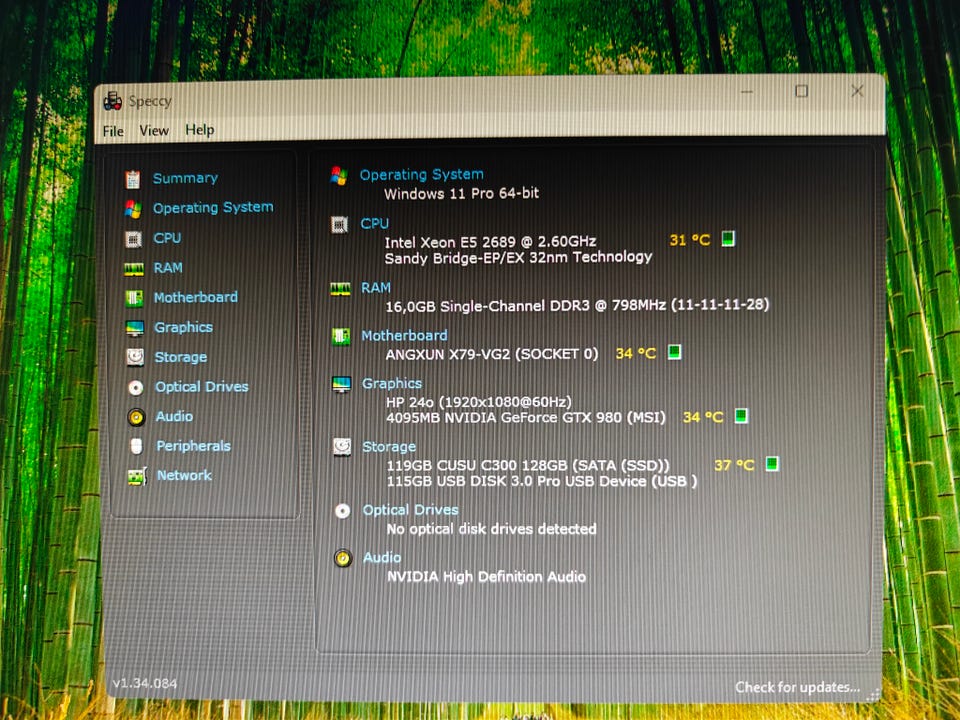
Task: Open the Help menu
Action: 200,130
